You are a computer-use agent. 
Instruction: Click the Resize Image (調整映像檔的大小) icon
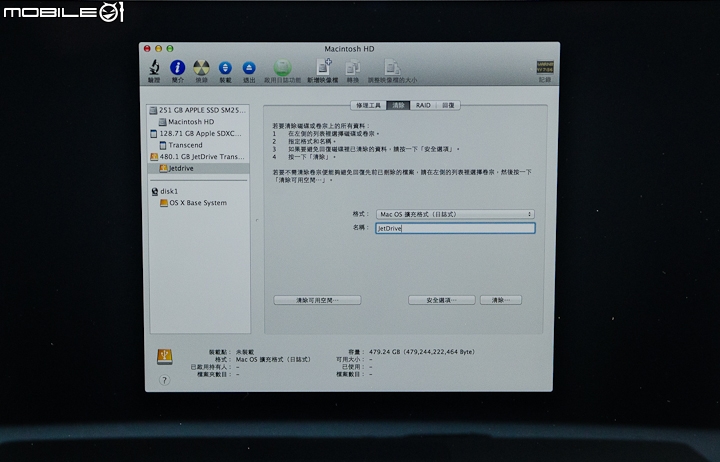click(392, 67)
